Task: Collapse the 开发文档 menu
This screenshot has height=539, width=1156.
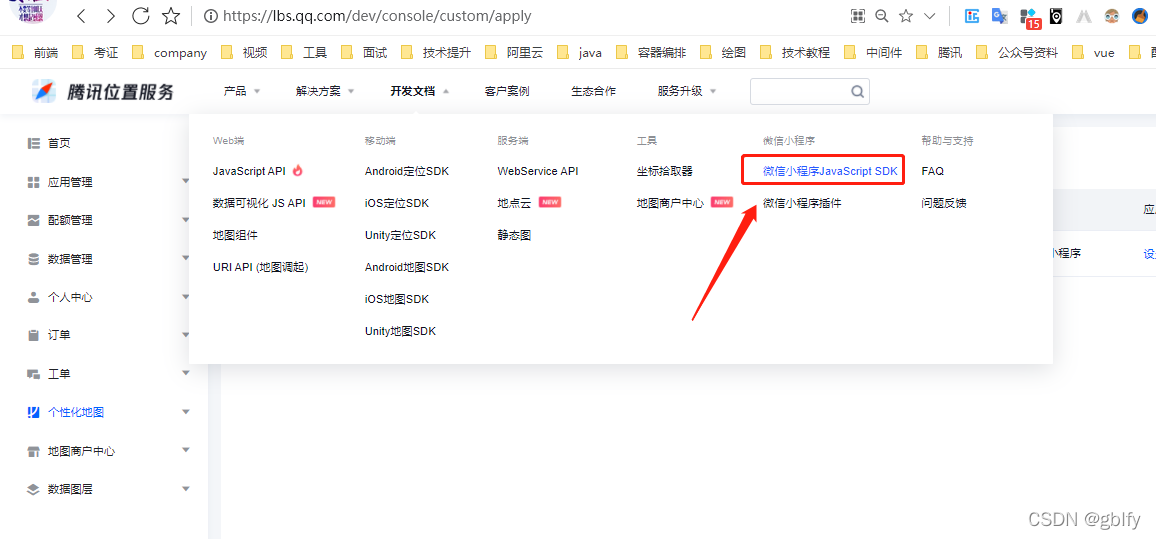Action: [x=419, y=91]
